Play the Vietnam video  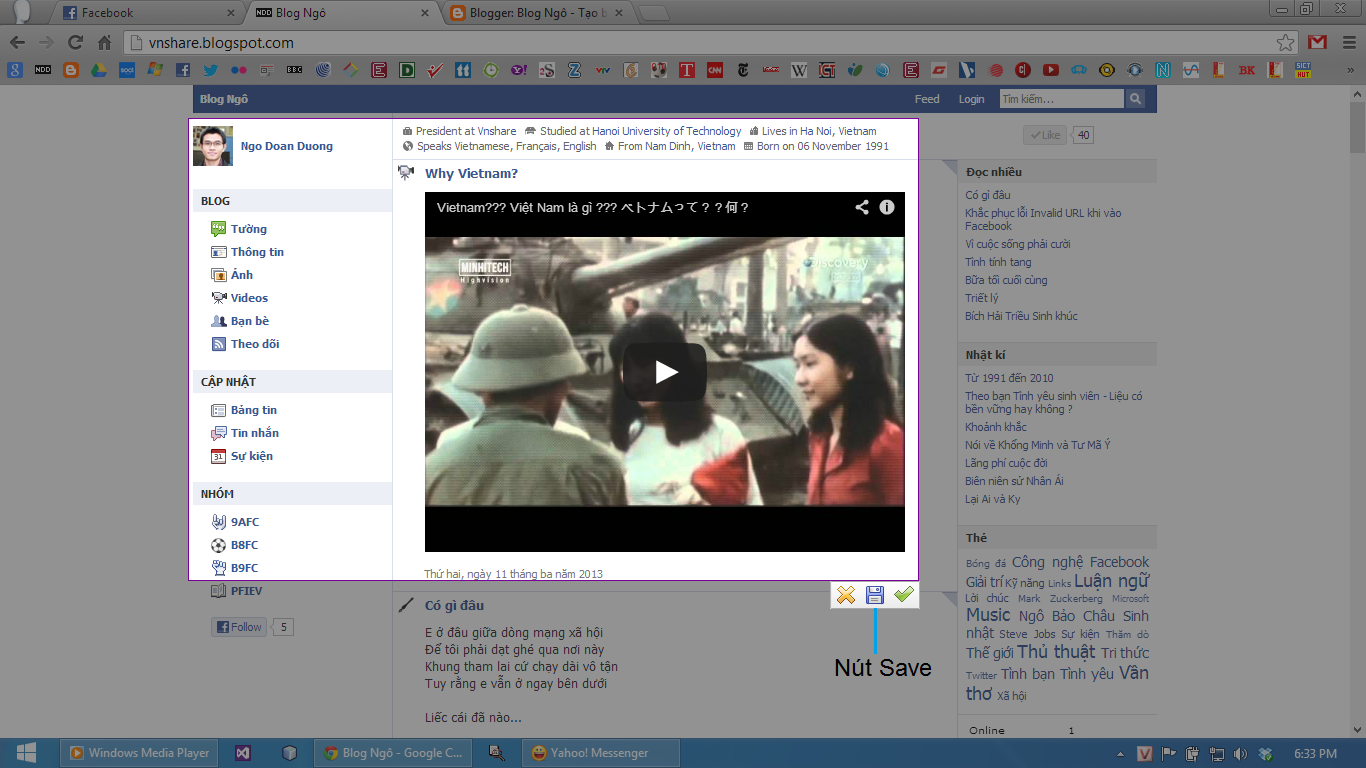[x=665, y=372]
